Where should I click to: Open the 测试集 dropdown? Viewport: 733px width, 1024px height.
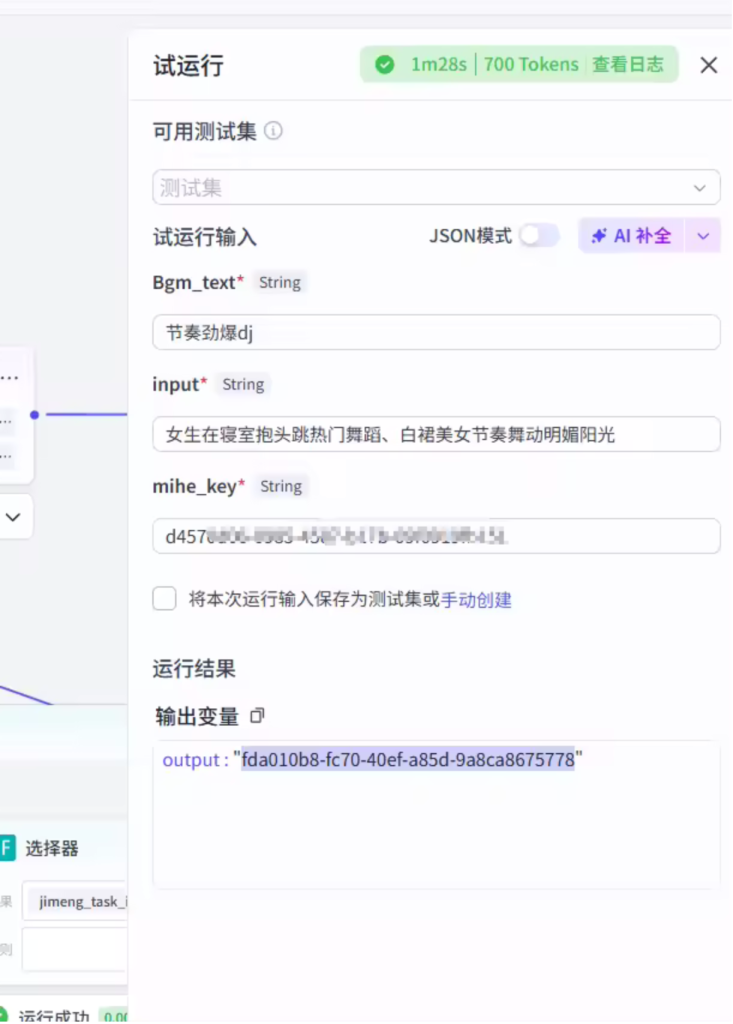(x=436, y=188)
